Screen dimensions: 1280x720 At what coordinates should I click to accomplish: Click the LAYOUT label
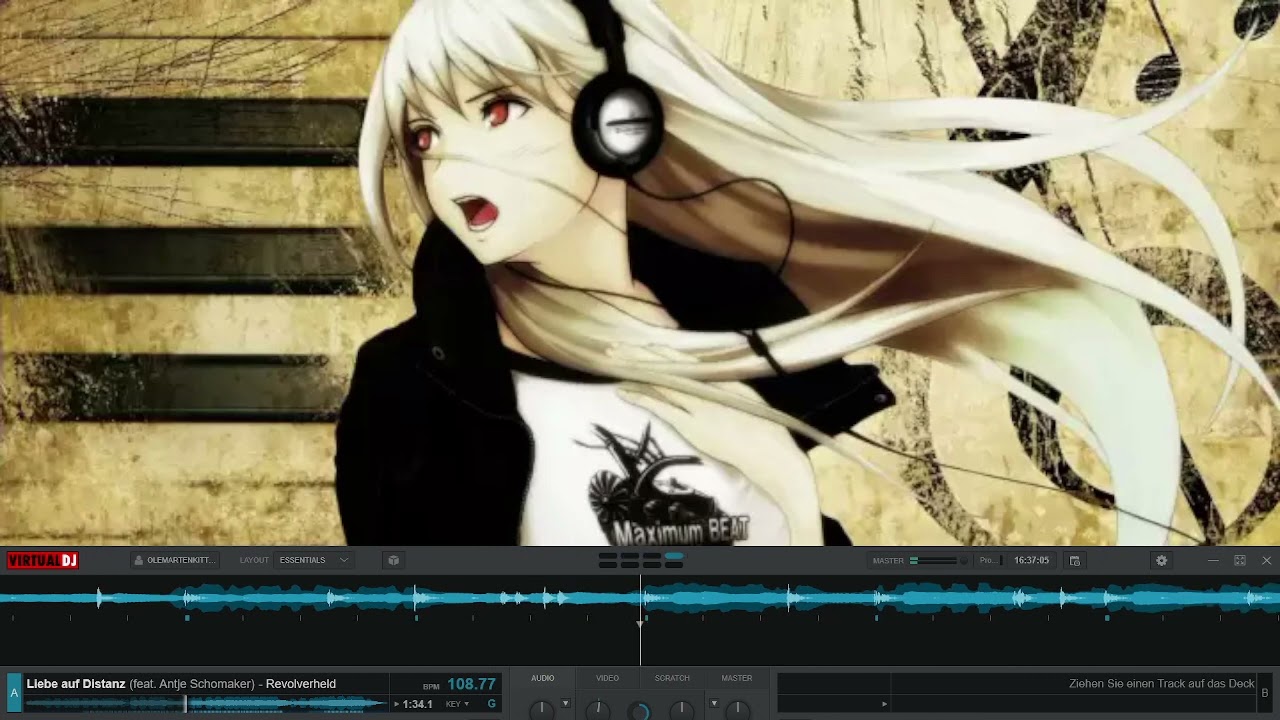[x=254, y=560]
